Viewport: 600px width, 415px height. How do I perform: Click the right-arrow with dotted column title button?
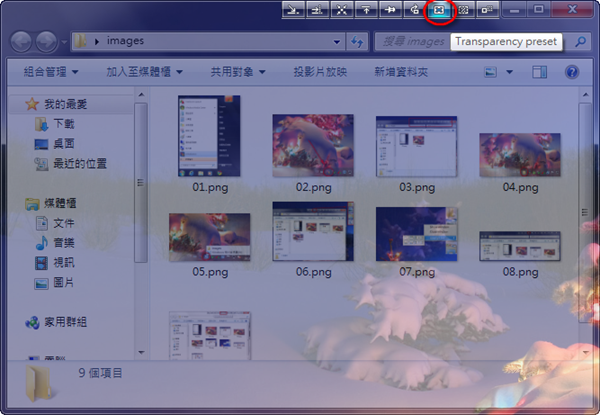(x=317, y=10)
